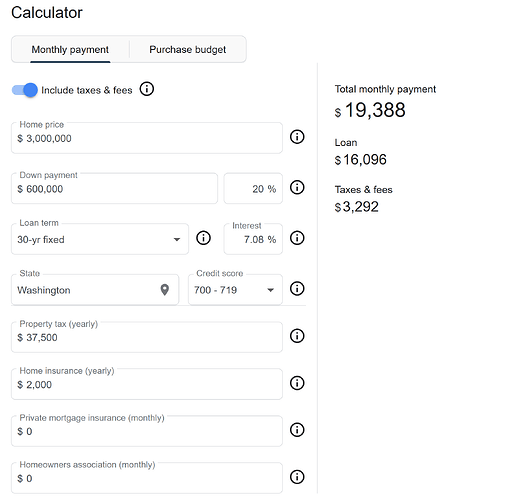The image size is (513, 500).
Task: Show info for Loan term
Action: (x=203, y=238)
